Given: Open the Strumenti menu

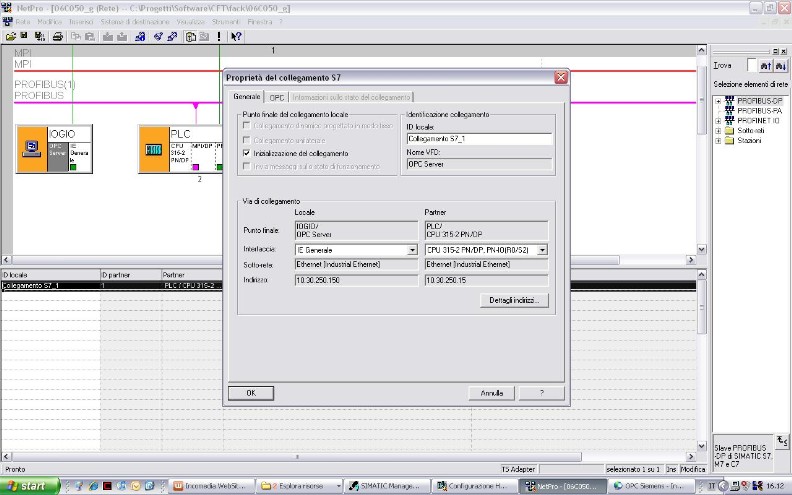Looking at the screenshot, I should pyautogui.click(x=226, y=22).
